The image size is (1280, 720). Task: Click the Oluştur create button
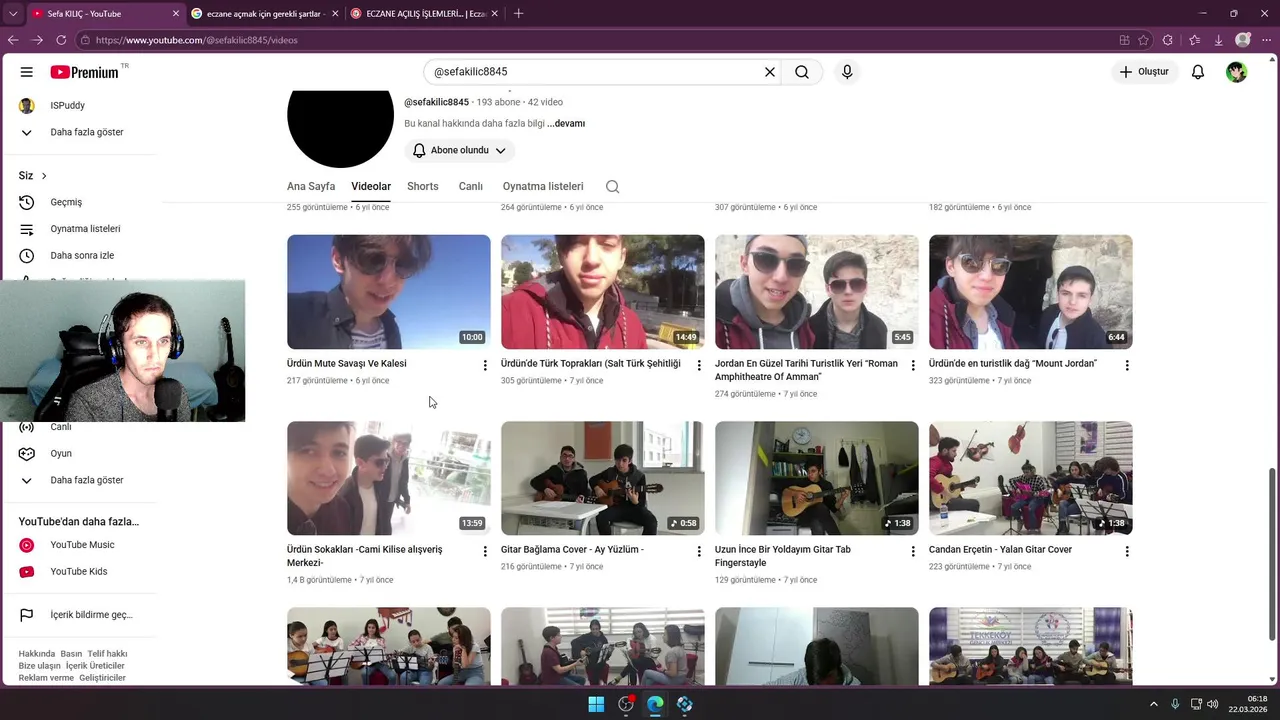tap(1144, 72)
